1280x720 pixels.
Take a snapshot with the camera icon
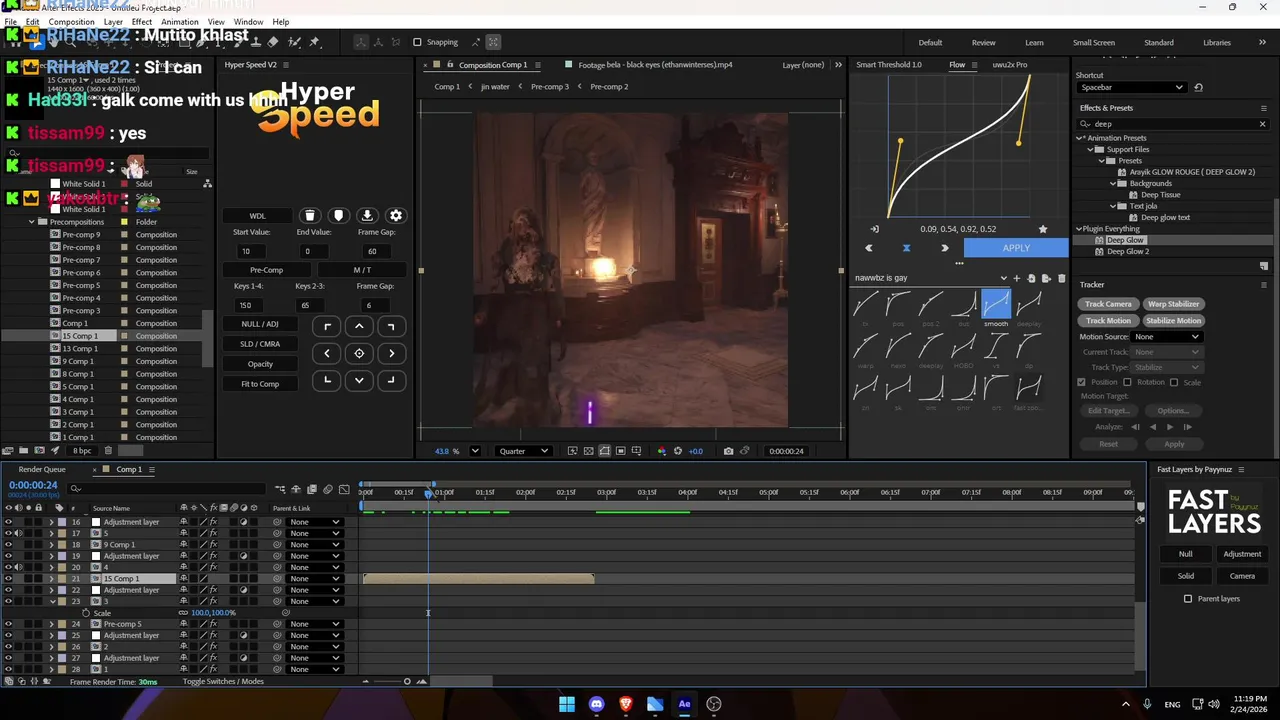[728, 451]
